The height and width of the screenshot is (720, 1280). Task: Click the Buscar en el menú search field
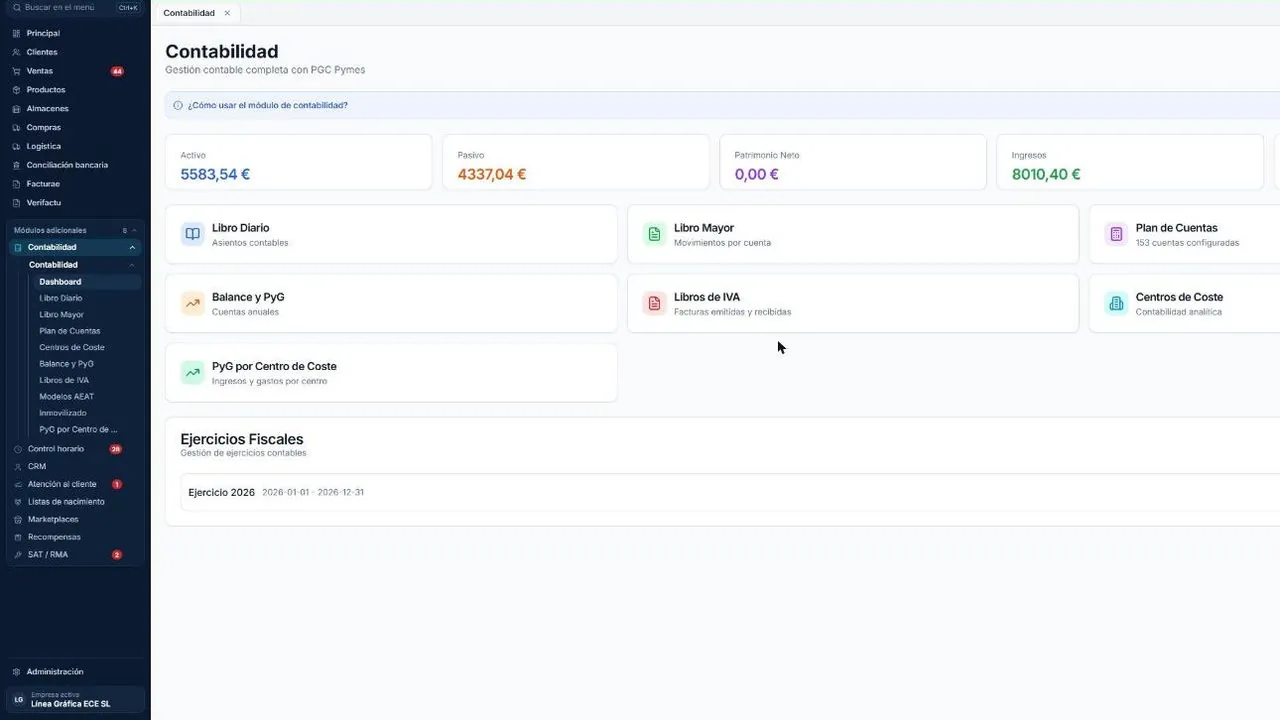[76, 7]
